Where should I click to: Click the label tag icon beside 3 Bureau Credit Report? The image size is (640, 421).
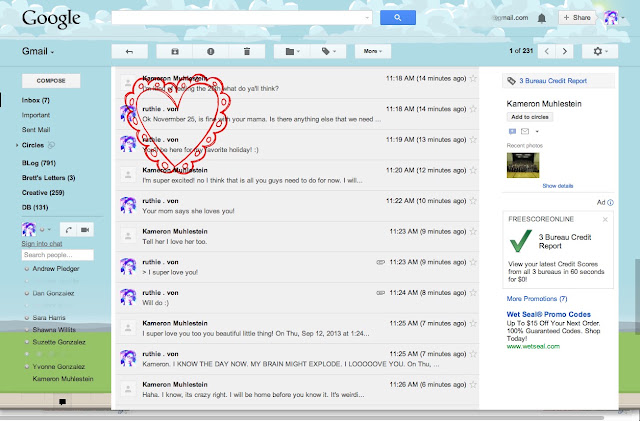(x=511, y=81)
